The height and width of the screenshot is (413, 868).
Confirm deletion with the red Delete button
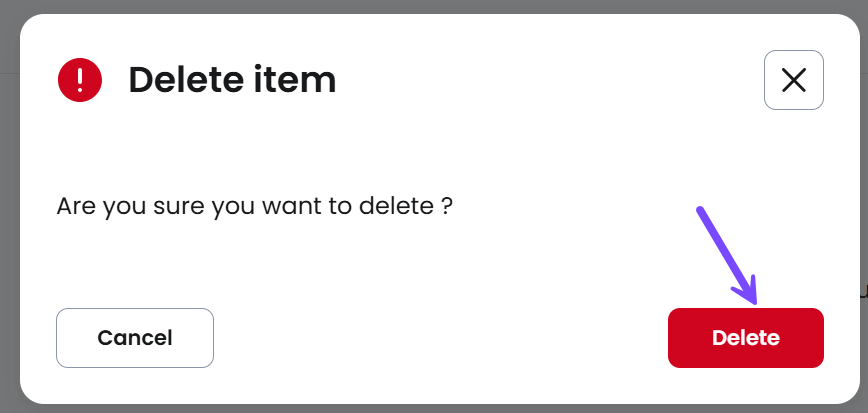tap(746, 338)
